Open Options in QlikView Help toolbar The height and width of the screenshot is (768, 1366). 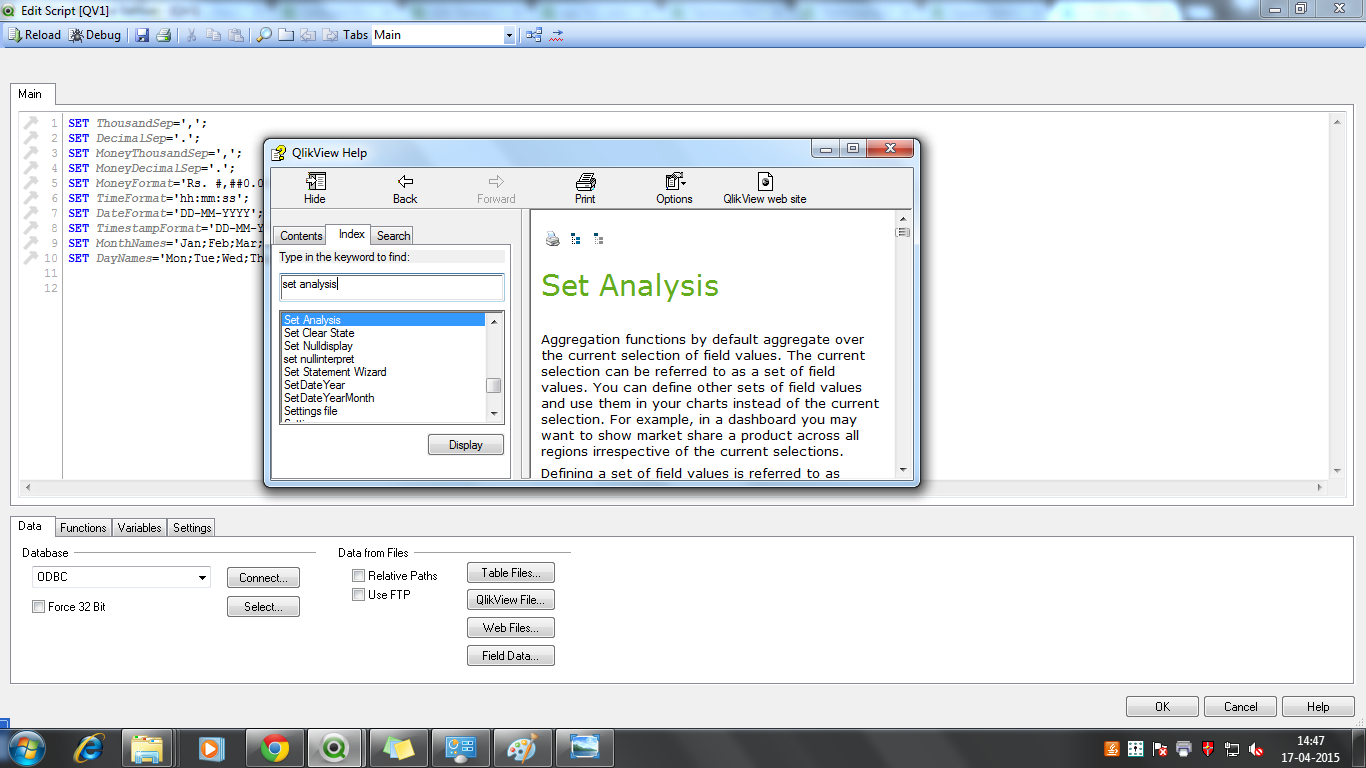point(674,188)
